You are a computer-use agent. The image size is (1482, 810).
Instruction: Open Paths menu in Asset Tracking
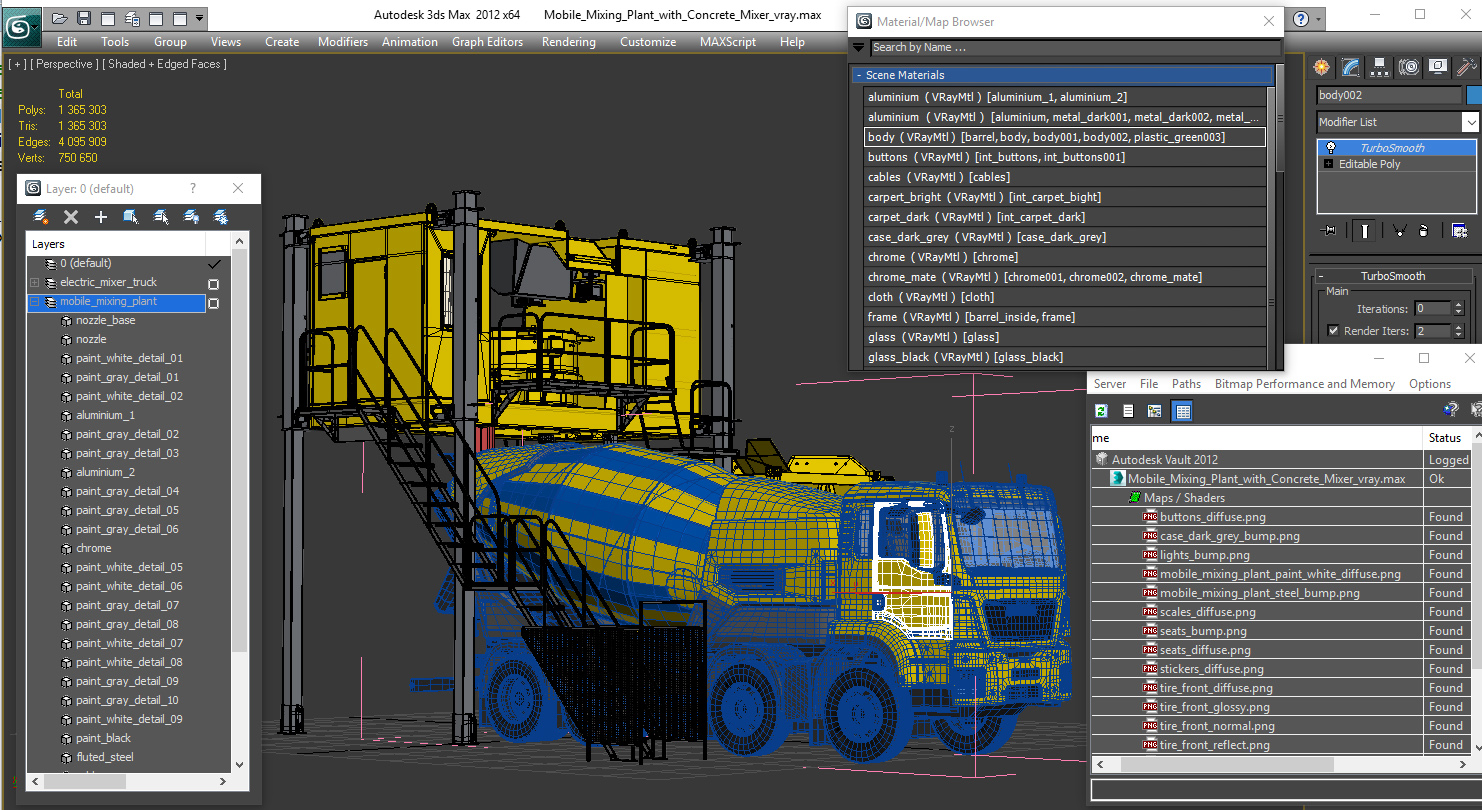1186,384
